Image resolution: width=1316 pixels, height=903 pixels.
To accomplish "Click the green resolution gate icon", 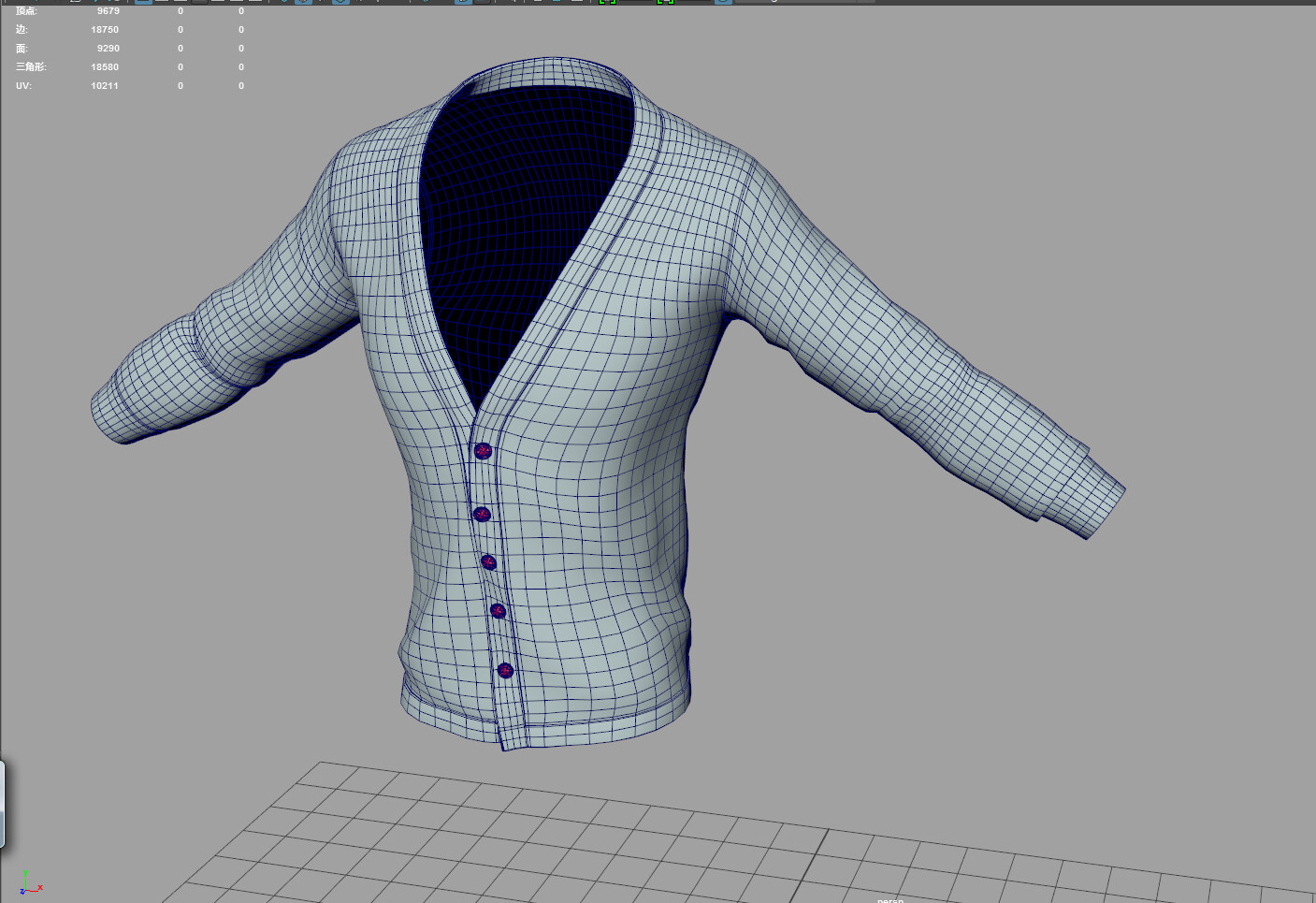I will click(x=606, y=4).
